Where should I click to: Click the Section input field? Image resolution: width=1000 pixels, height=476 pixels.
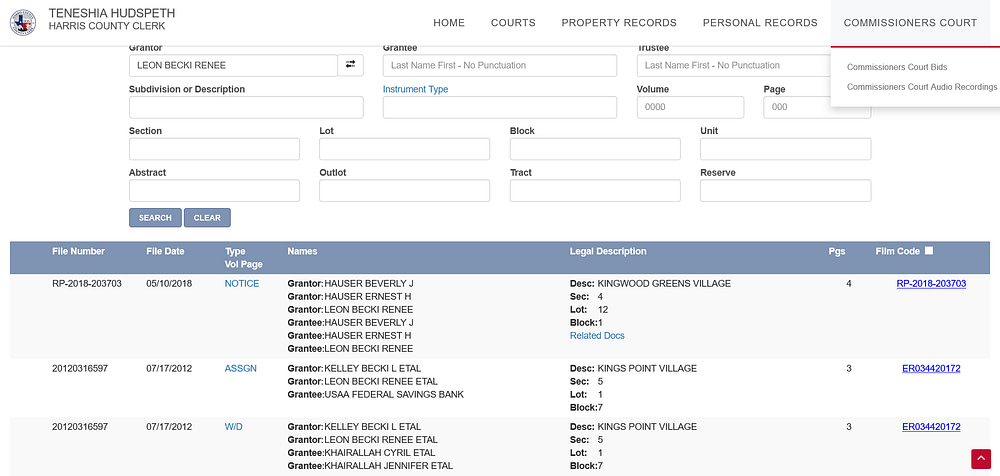(214, 149)
